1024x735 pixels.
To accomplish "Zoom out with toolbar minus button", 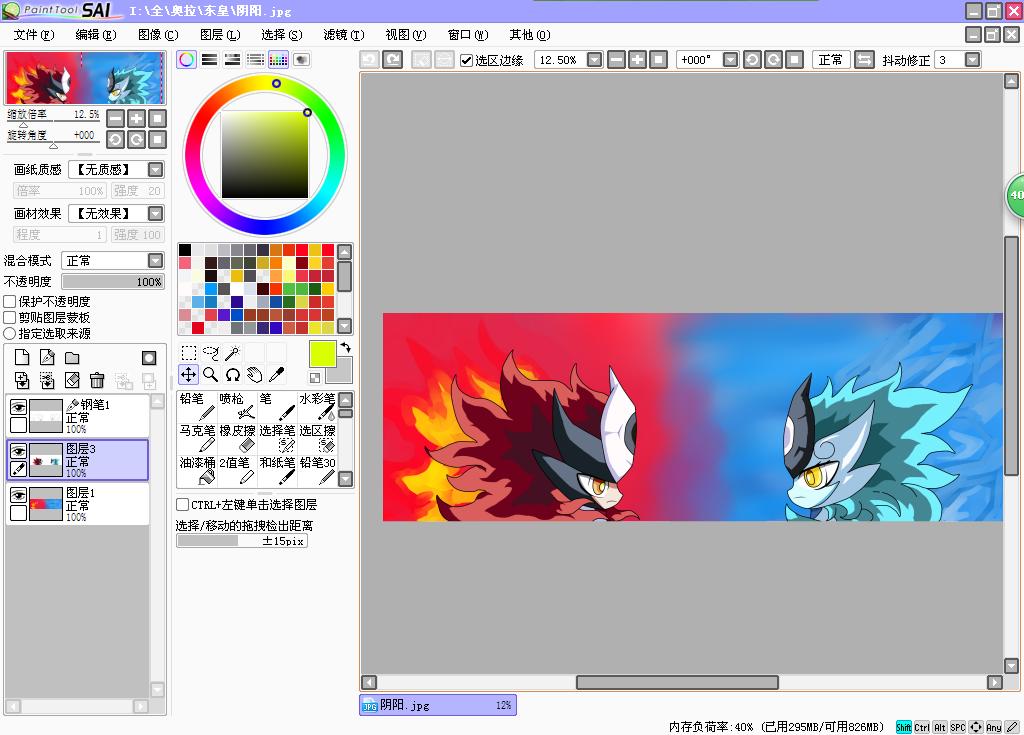I will (x=616, y=60).
